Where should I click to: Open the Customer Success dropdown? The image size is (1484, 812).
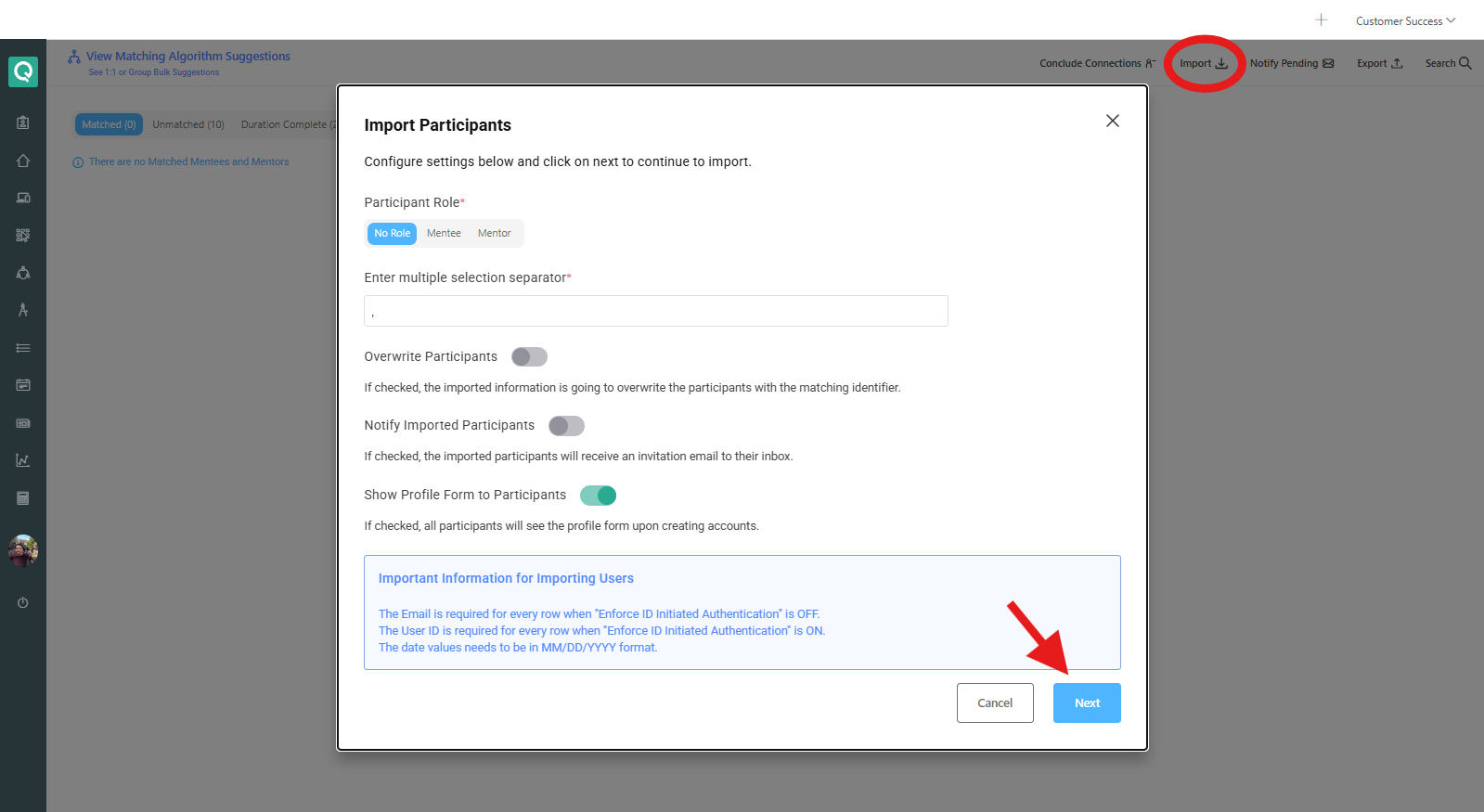1405,20
